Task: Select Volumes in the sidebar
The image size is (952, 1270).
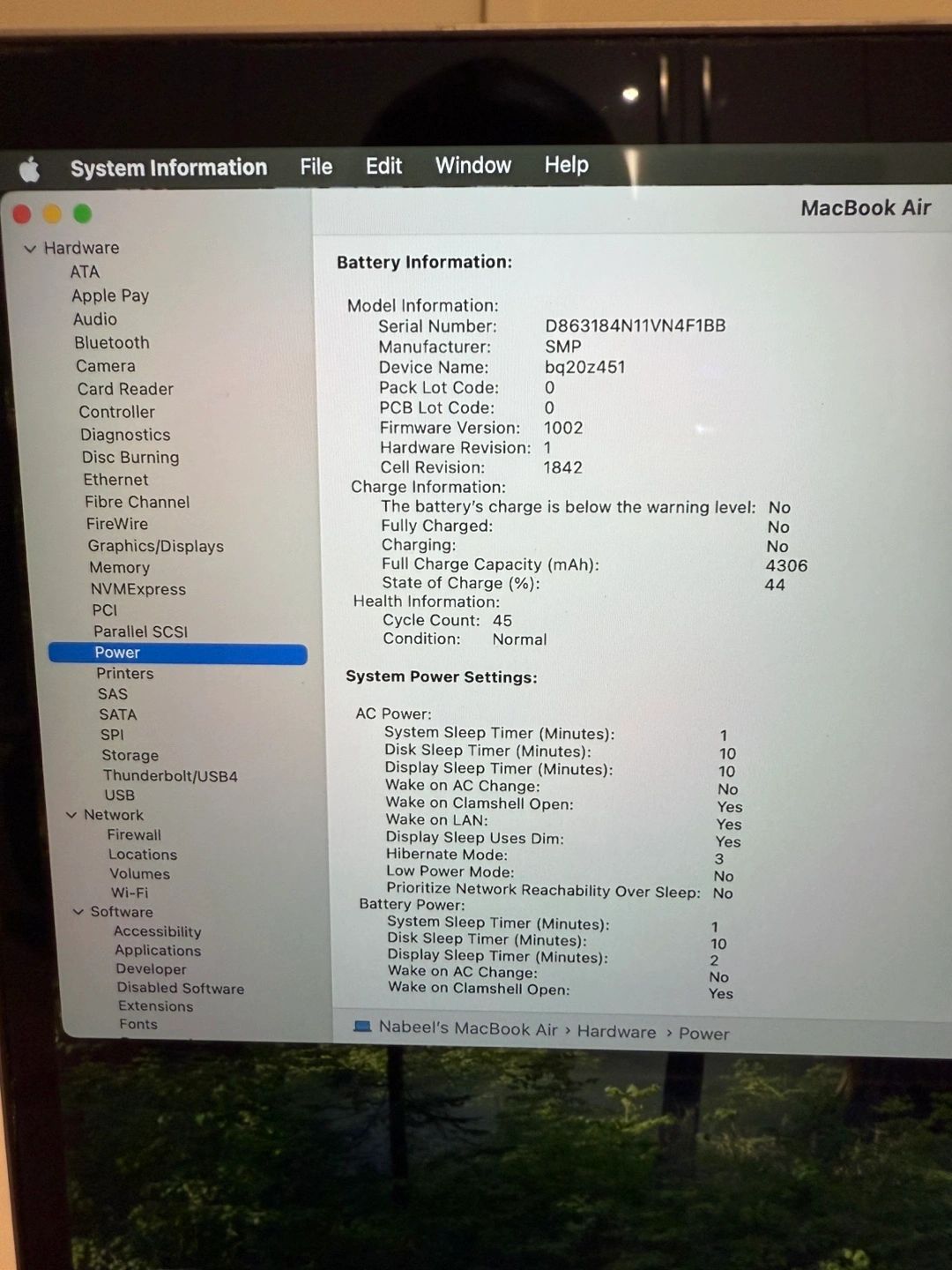Action: (x=139, y=874)
